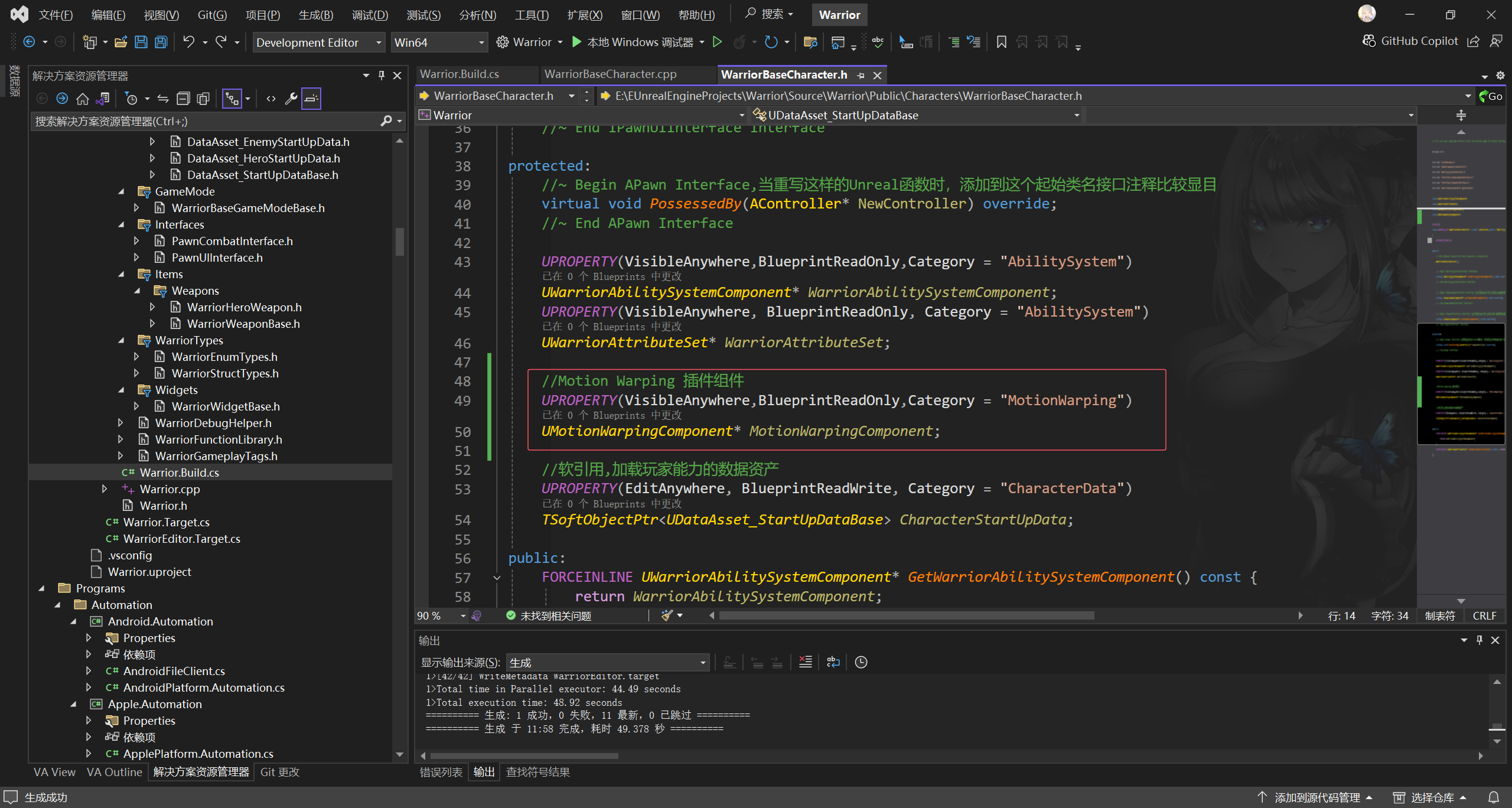Click the Find in Files folder icon
1512x808 pixels.
[x=810, y=42]
